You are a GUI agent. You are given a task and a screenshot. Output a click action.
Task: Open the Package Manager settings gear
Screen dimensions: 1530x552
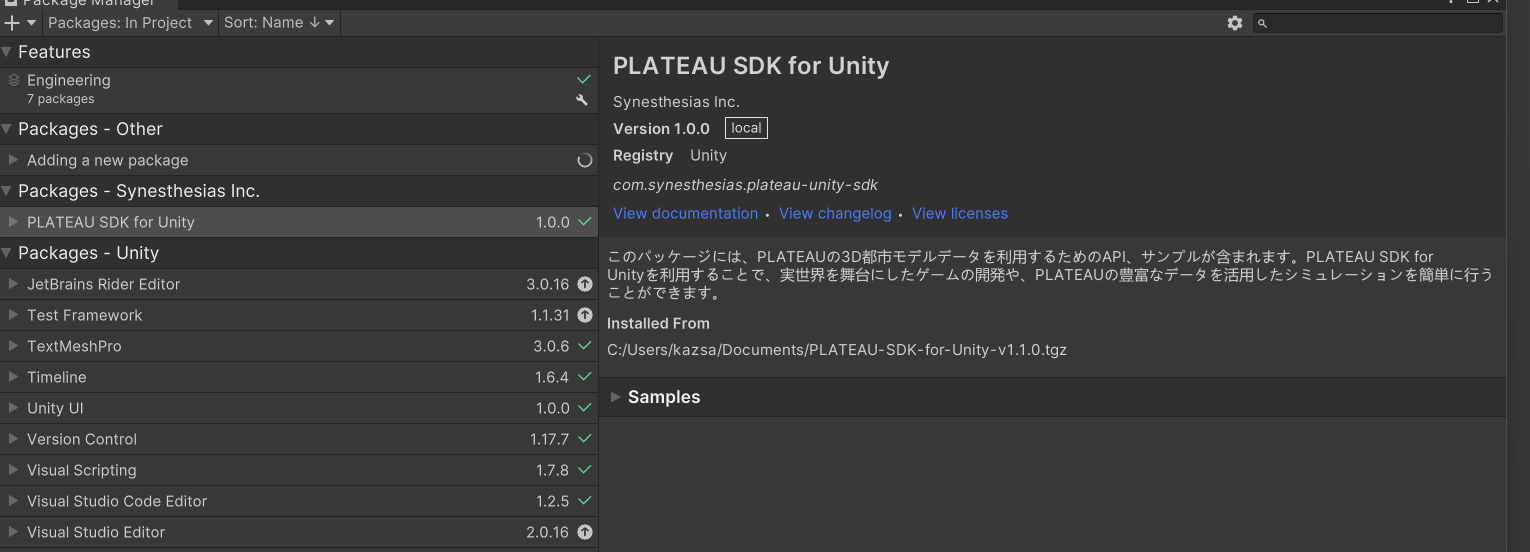pos(1234,22)
